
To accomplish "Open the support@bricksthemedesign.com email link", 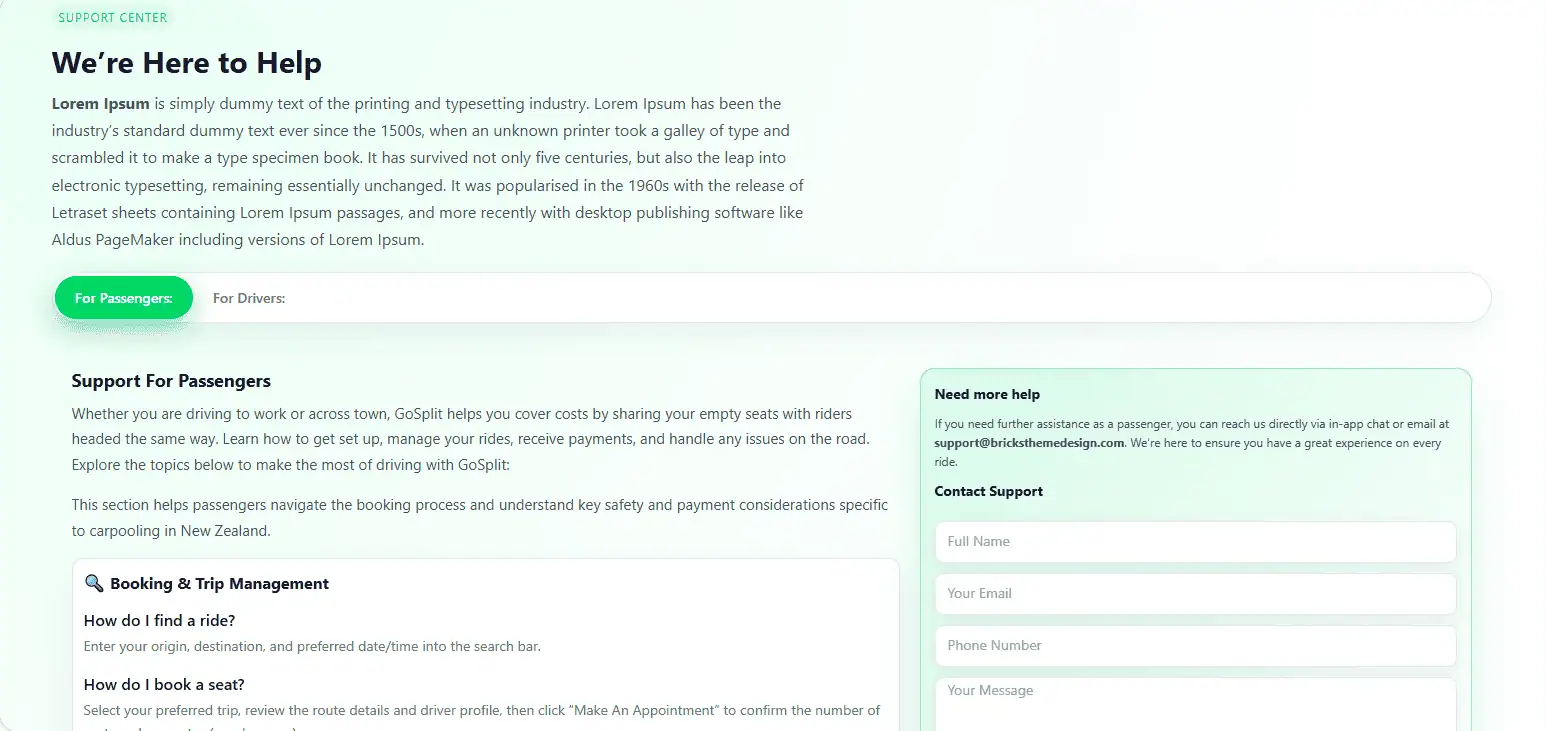I will pos(1029,443).
